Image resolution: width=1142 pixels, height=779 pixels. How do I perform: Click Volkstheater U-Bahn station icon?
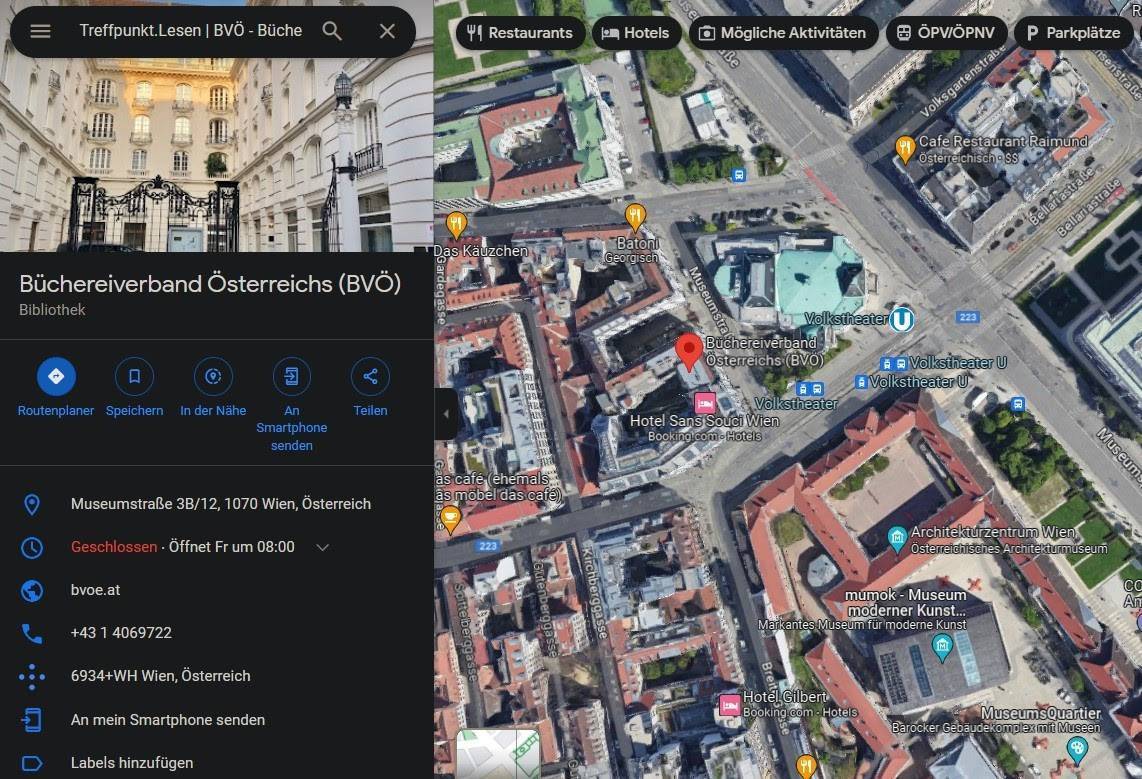click(902, 320)
